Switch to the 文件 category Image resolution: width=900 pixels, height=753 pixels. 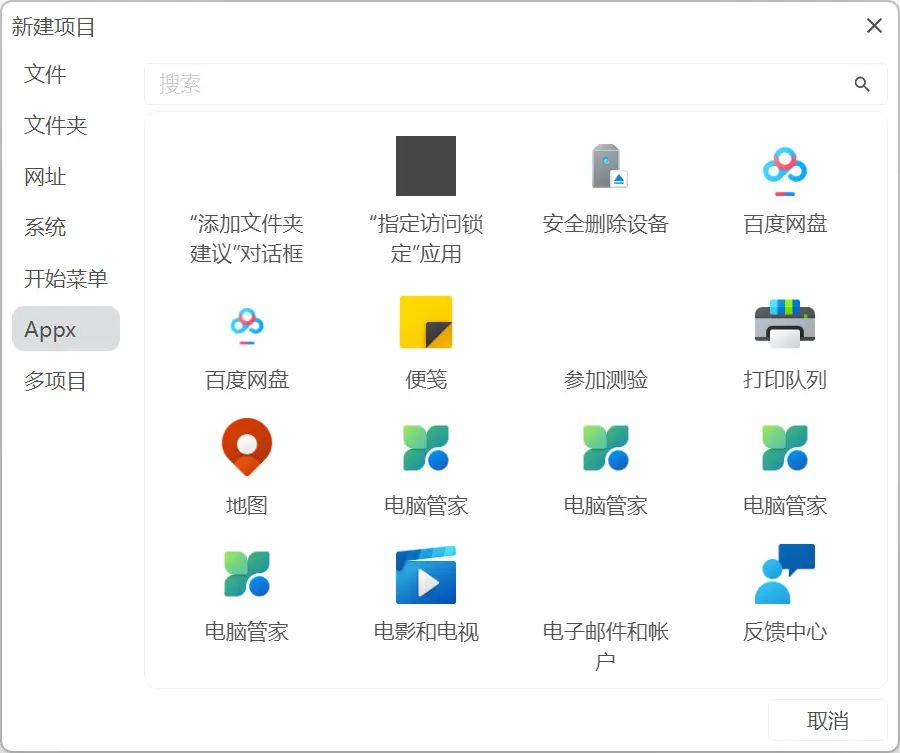pos(45,75)
